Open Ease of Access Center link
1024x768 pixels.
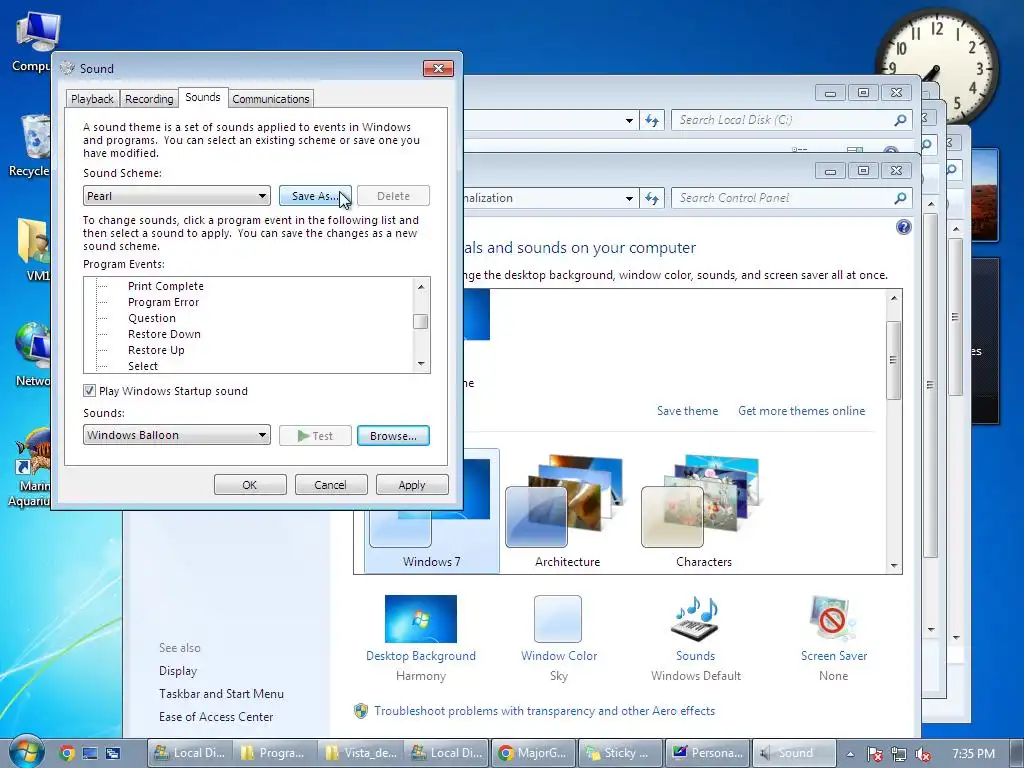pyautogui.click(x=216, y=716)
